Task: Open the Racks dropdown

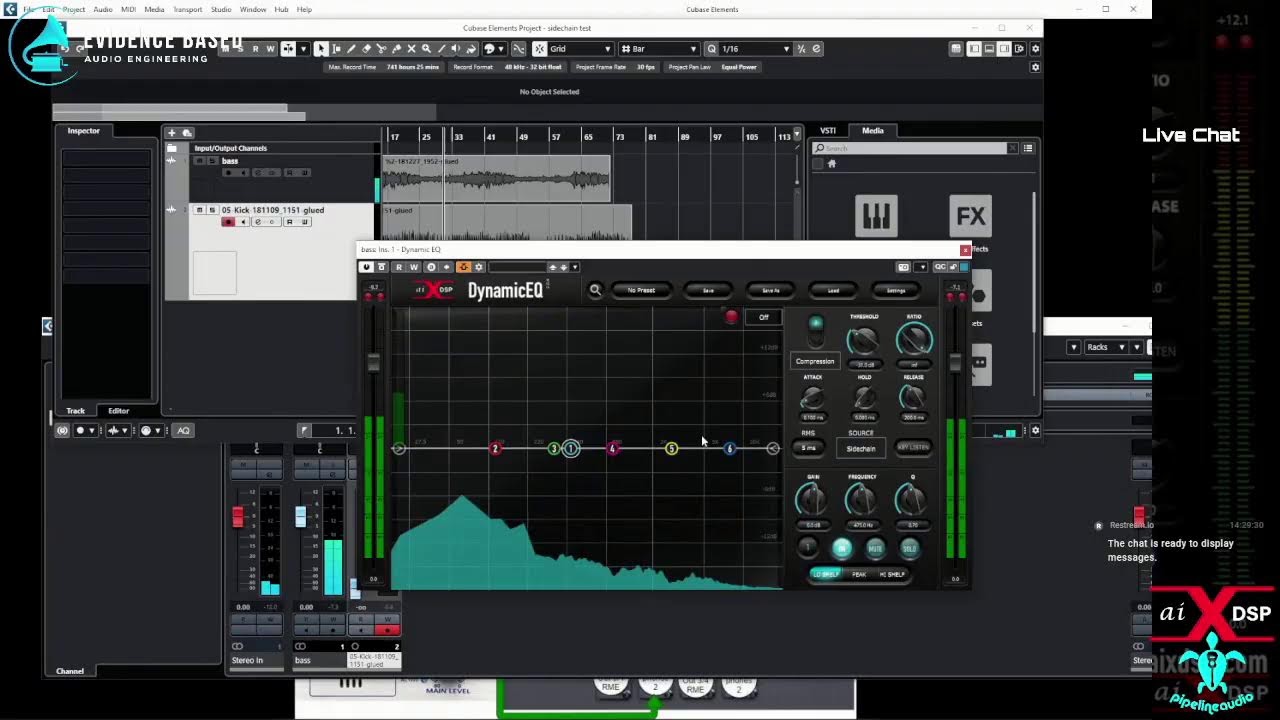Action: 1107,347
